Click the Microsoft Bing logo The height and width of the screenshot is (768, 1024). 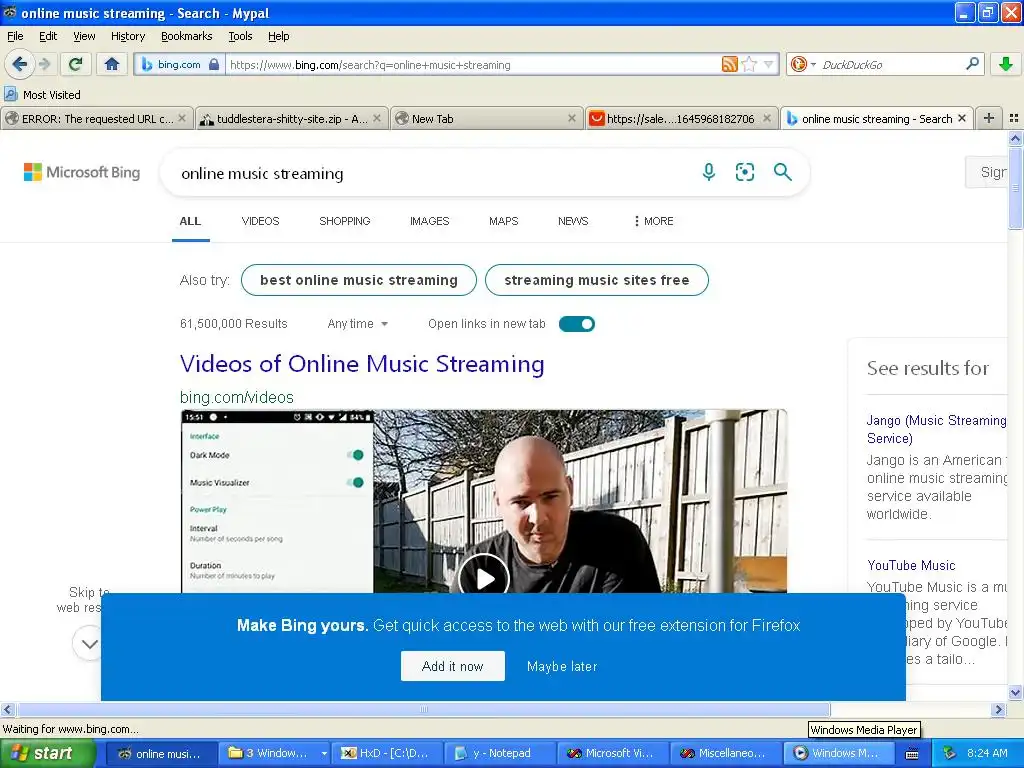coord(82,172)
